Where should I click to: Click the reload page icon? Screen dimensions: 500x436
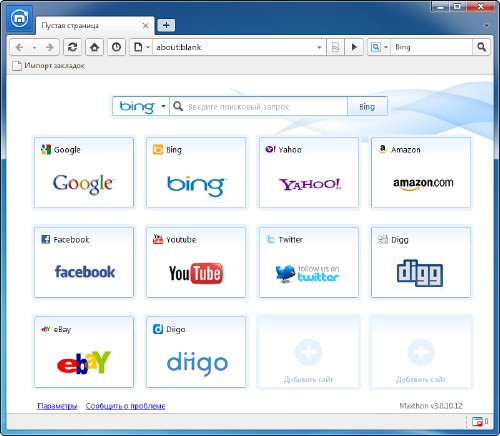click(x=72, y=47)
